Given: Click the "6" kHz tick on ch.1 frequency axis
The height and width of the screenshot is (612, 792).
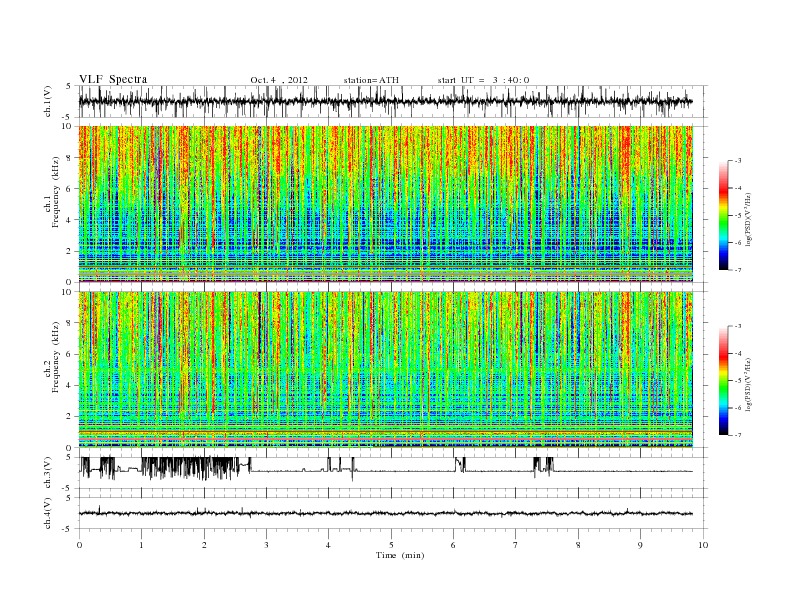Looking at the screenshot, I should coord(70,189).
